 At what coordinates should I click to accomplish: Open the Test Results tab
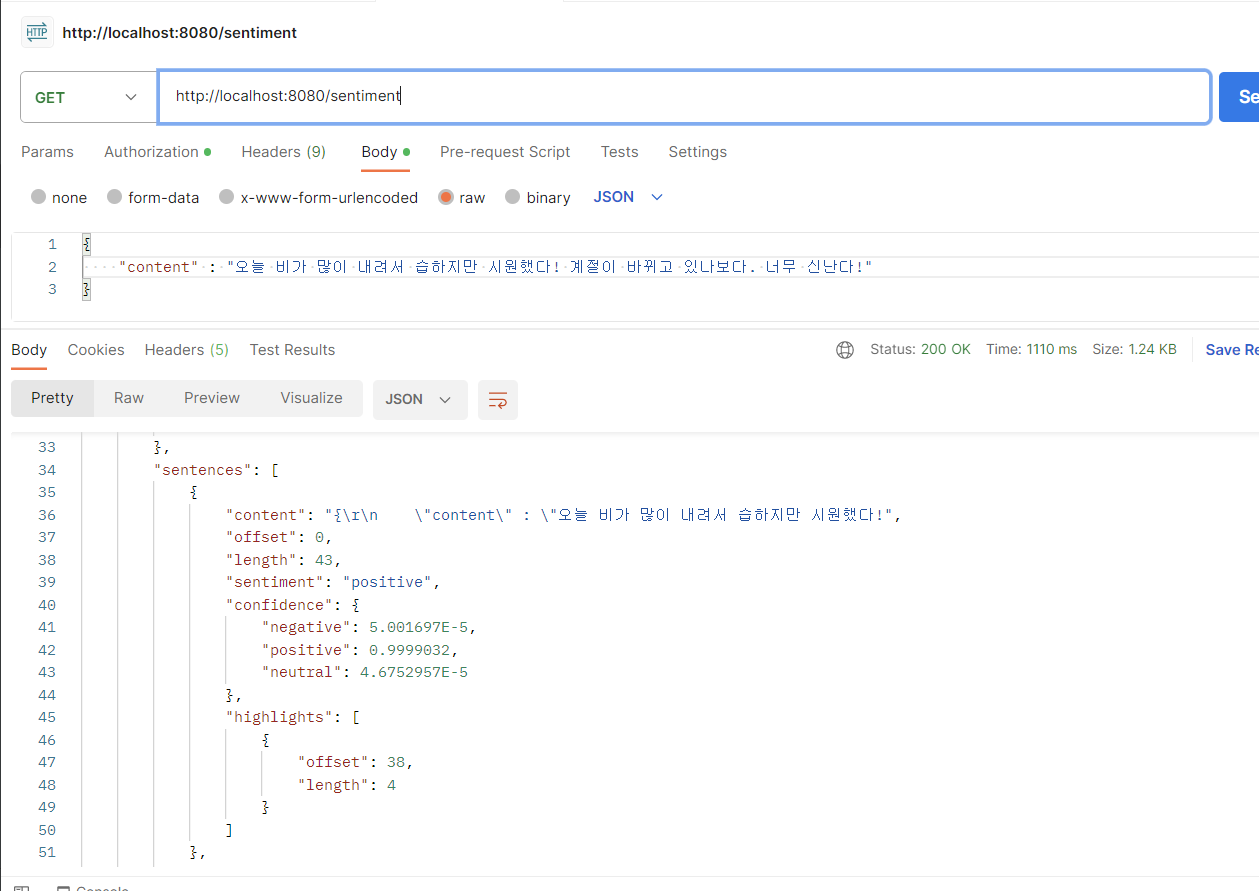(292, 350)
